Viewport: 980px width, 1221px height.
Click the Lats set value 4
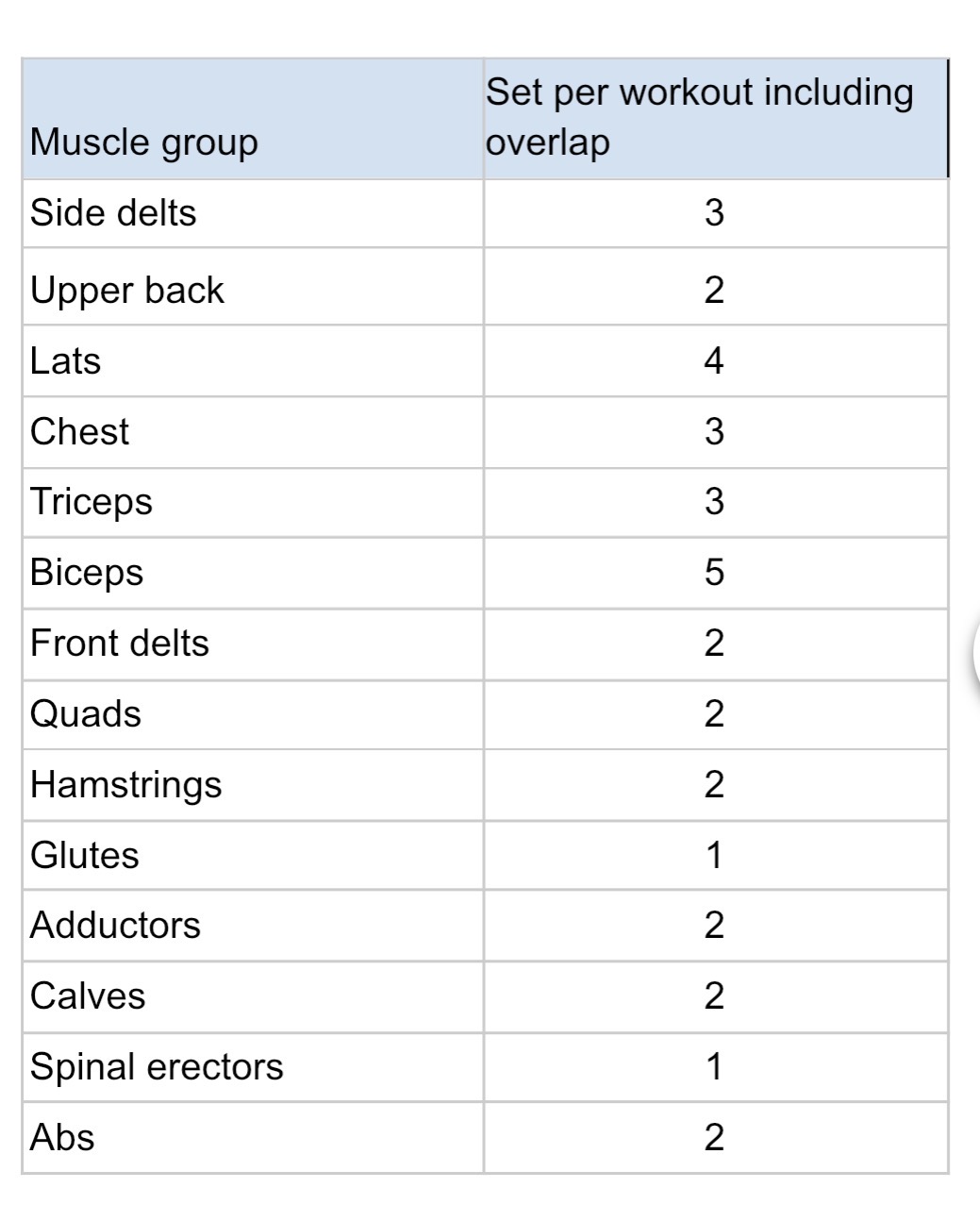715,361
